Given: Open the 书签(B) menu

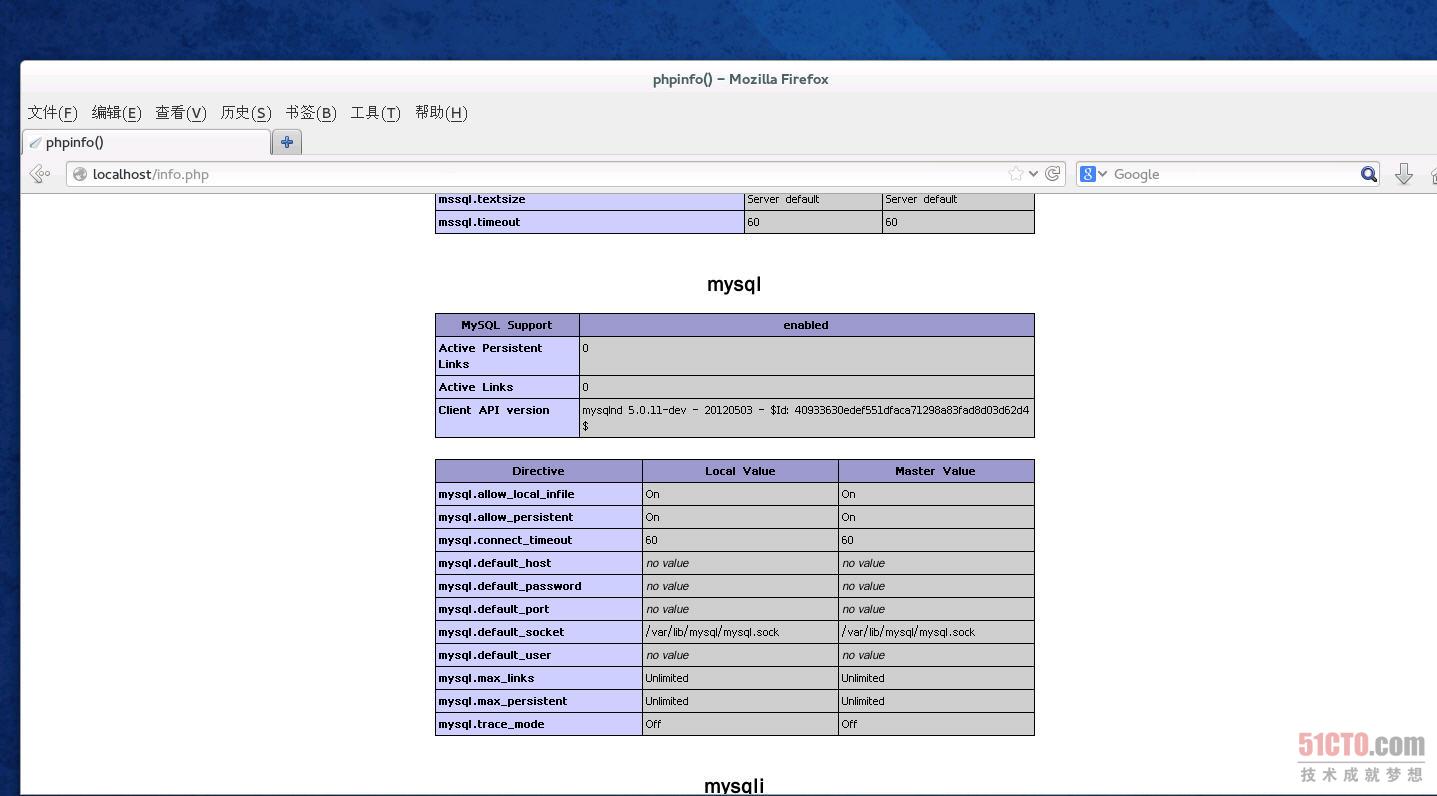Looking at the screenshot, I should [311, 112].
